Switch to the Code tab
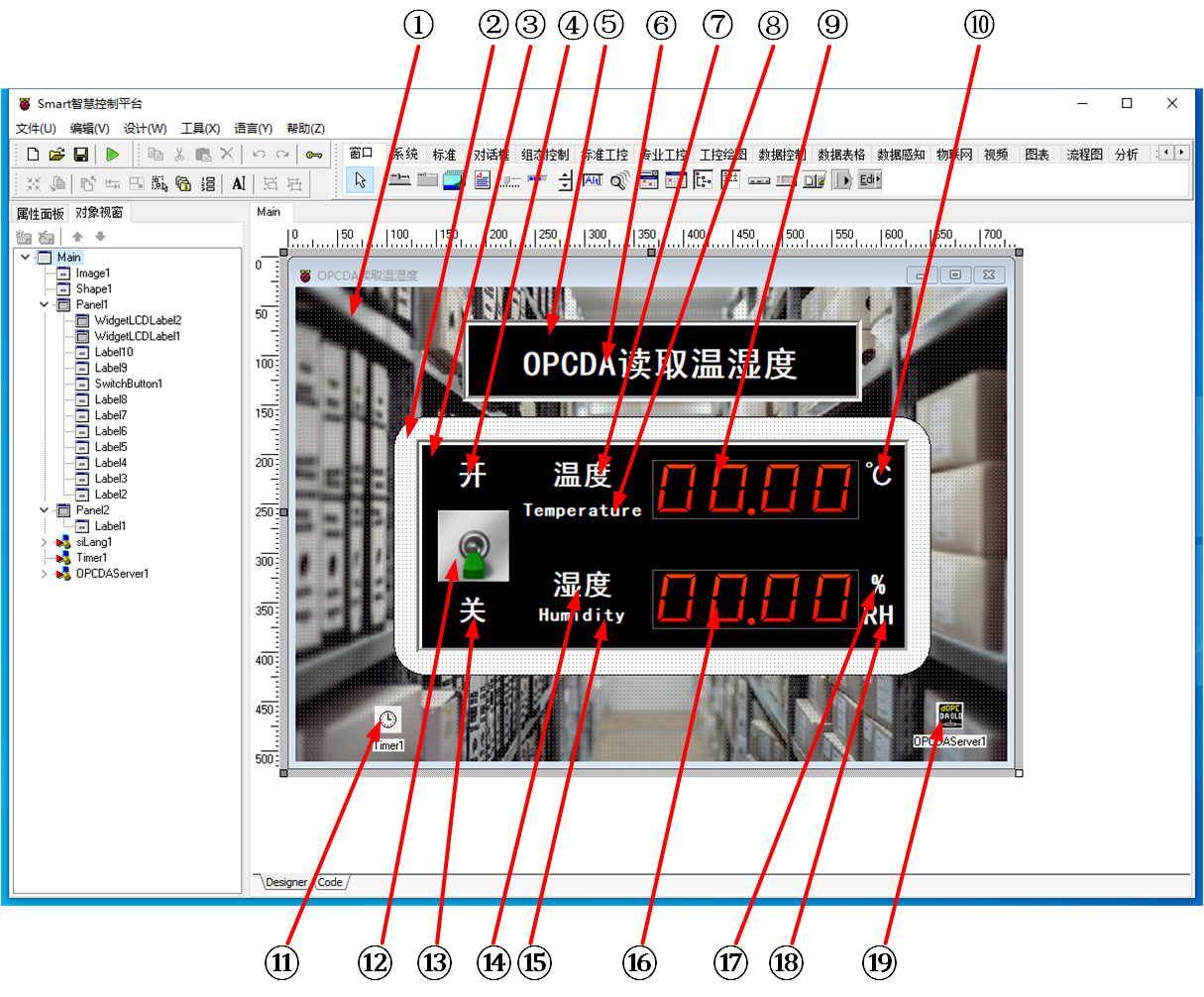1204x997 pixels. pyautogui.click(x=331, y=882)
